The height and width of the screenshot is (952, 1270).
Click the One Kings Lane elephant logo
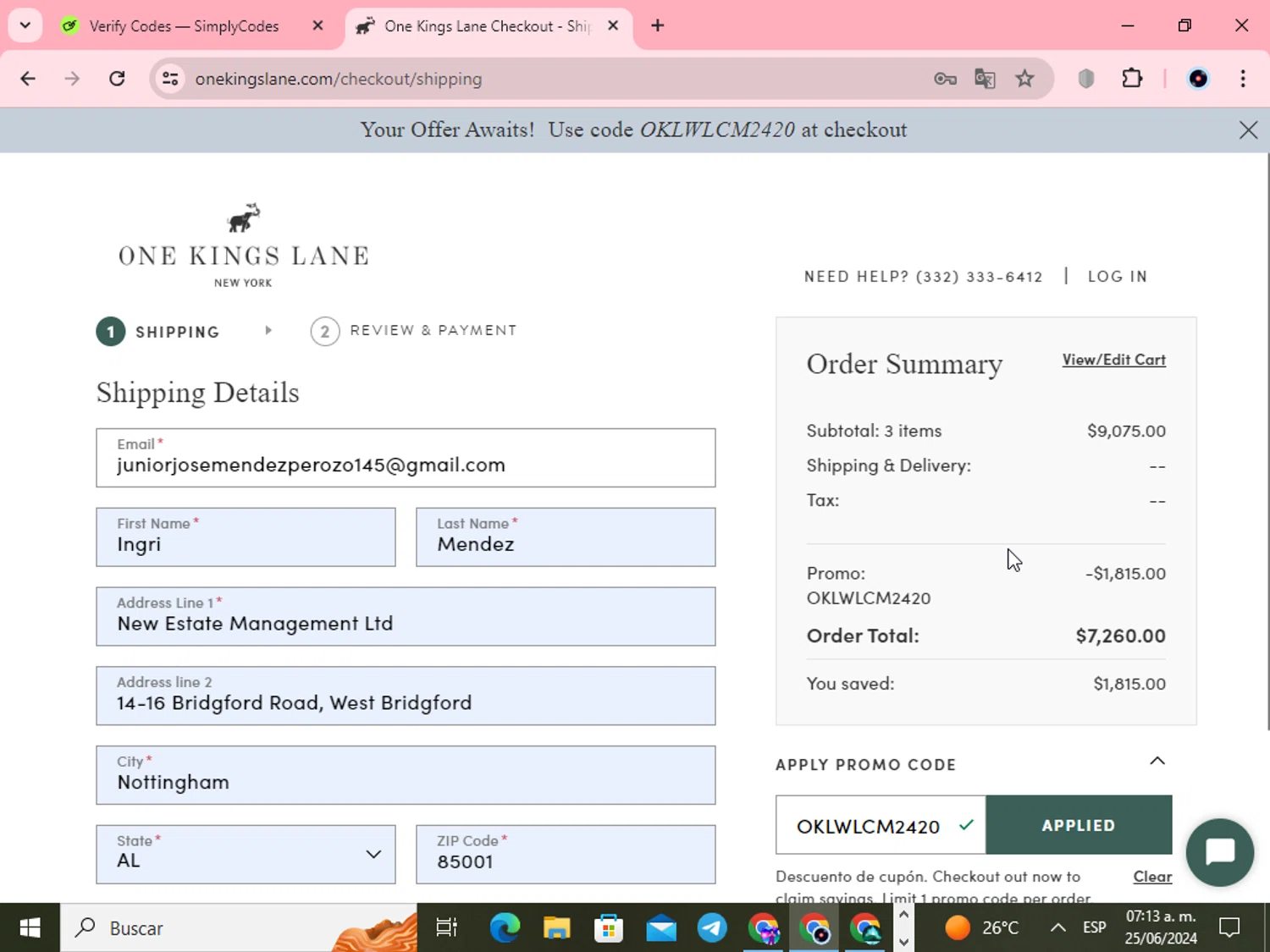coord(243,245)
